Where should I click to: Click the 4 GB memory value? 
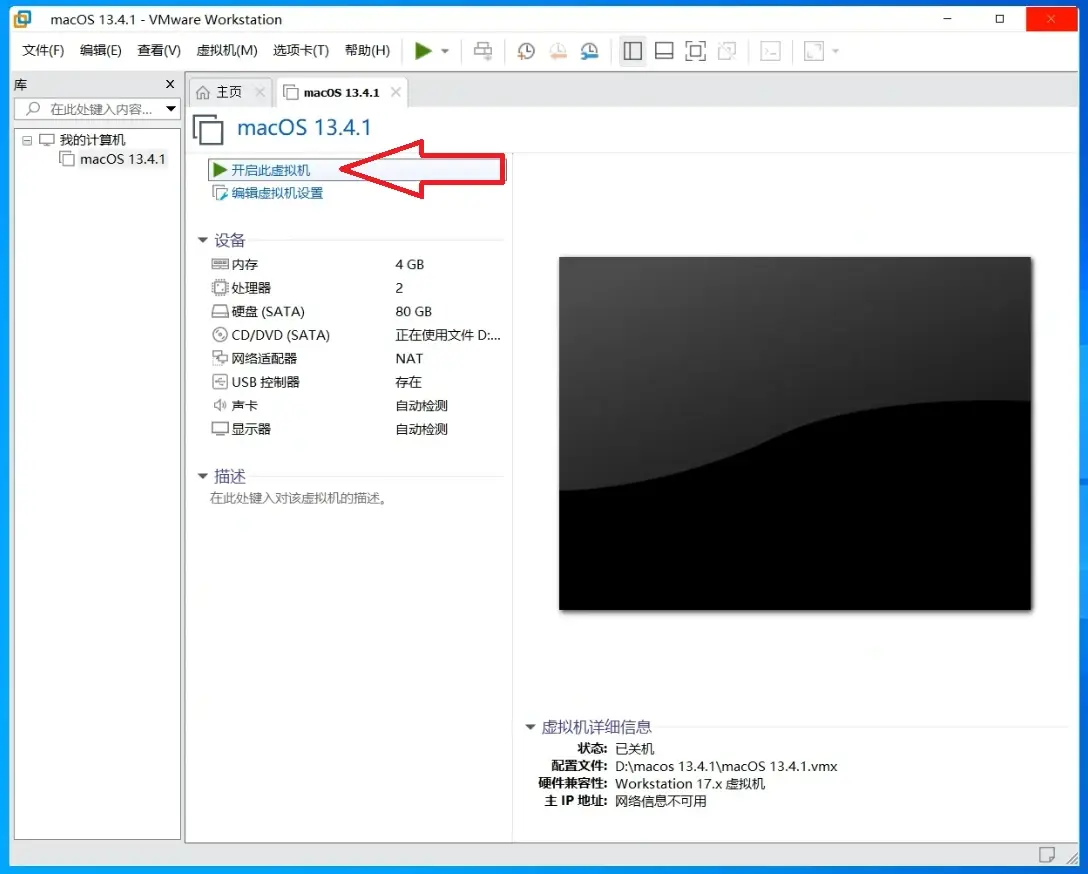[409, 264]
